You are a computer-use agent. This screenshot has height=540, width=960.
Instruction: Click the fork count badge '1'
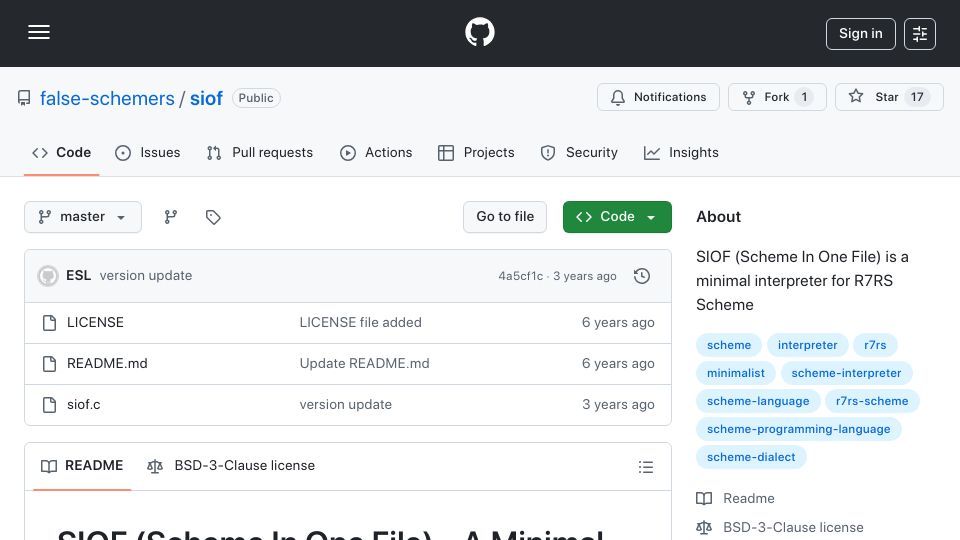804,97
